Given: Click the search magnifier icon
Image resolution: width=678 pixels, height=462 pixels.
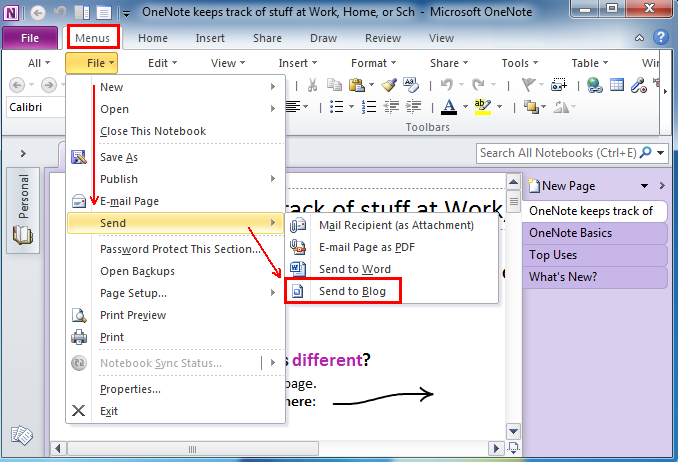Looking at the screenshot, I should click(x=646, y=152).
